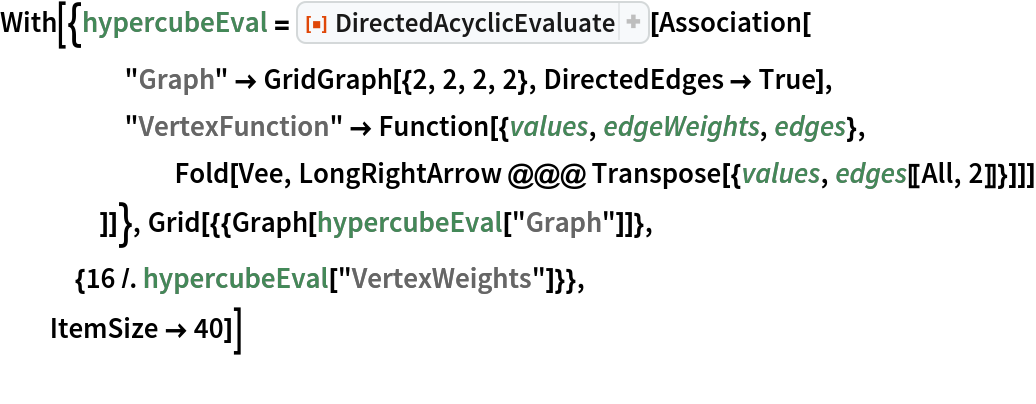Click hypercubeEval on the first line
1036x404 pixels.
(x=175, y=22)
